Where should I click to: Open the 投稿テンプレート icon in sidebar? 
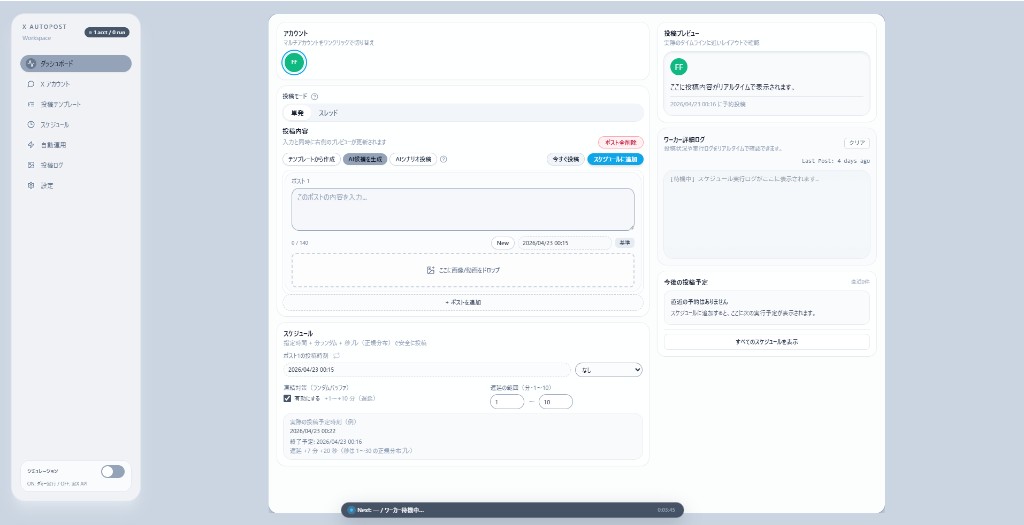pyautogui.click(x=31, y=104)
